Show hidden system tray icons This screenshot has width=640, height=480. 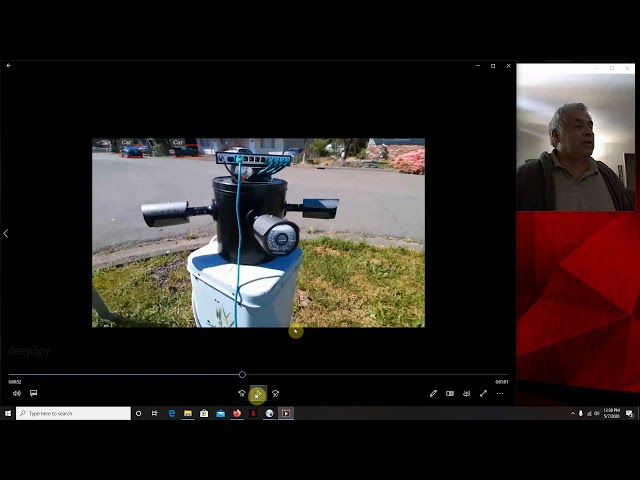tap(573, 413)
